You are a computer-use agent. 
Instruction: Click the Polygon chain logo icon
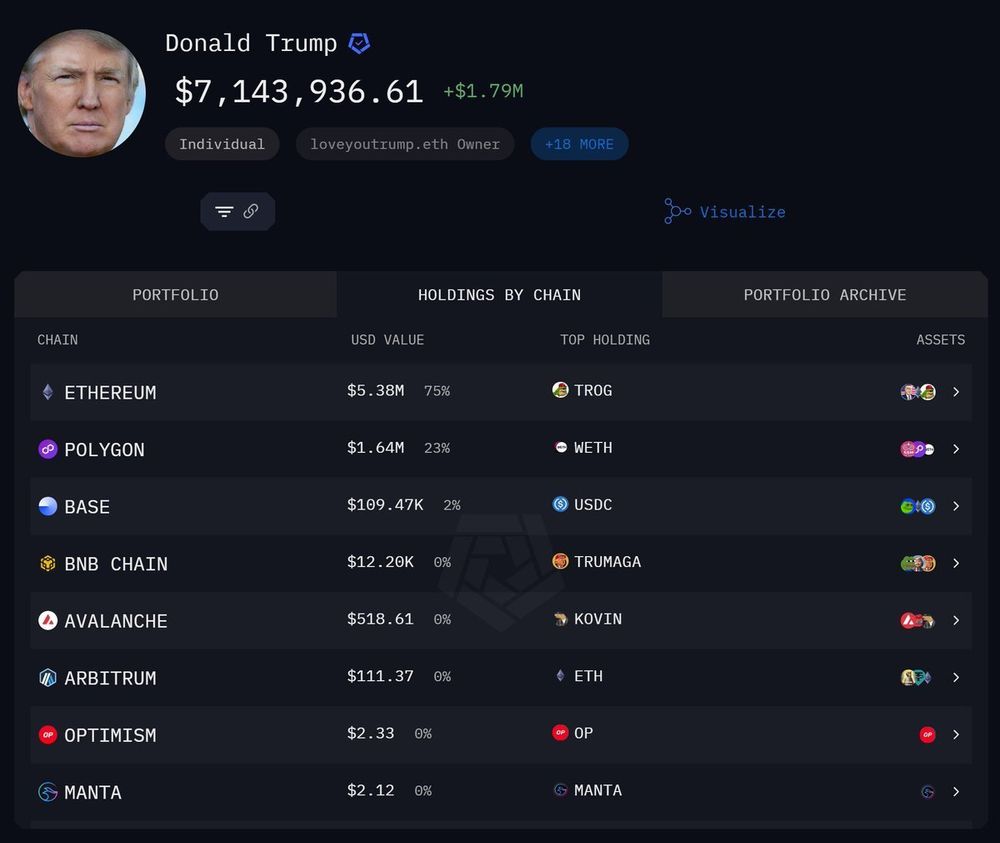coord(48,449)
